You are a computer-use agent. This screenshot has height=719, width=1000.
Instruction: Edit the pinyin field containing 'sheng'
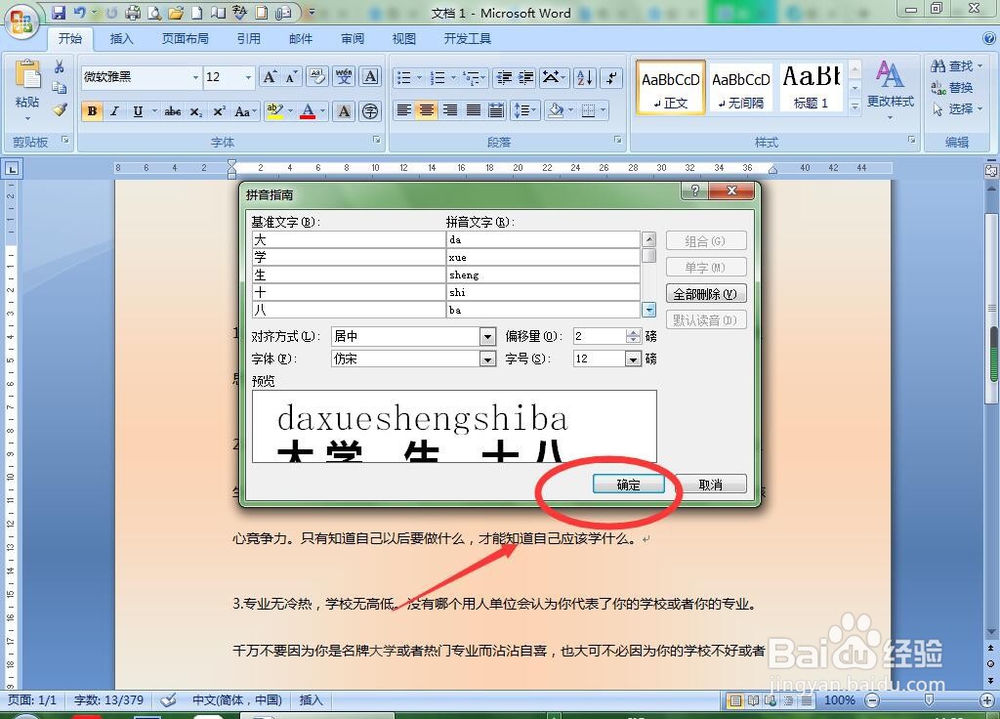(x=543, y=274)
